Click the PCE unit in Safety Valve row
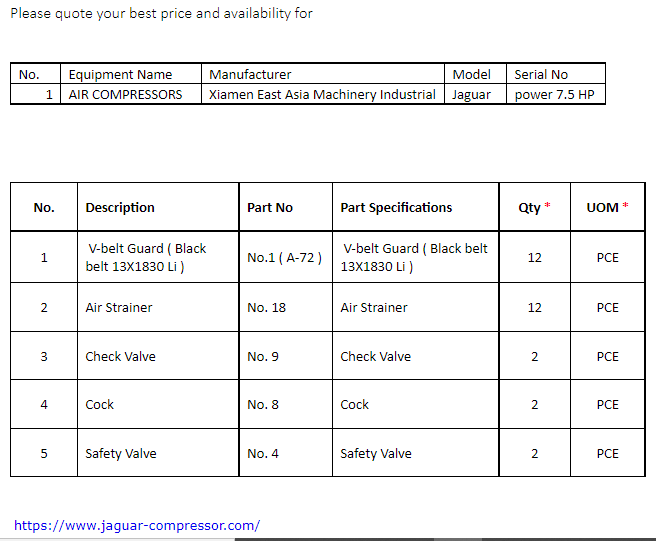656x541 pixels. (x=607, y=453)
